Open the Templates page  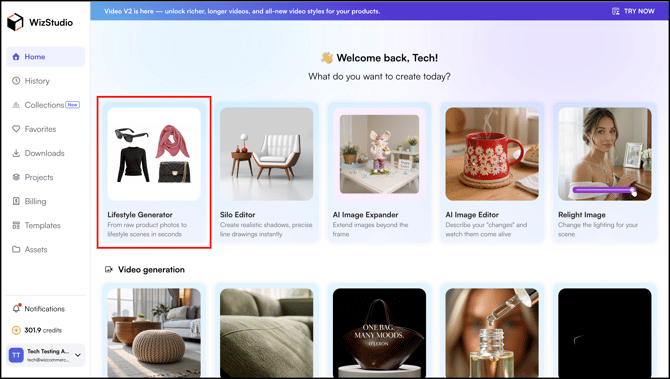(45, 225)
